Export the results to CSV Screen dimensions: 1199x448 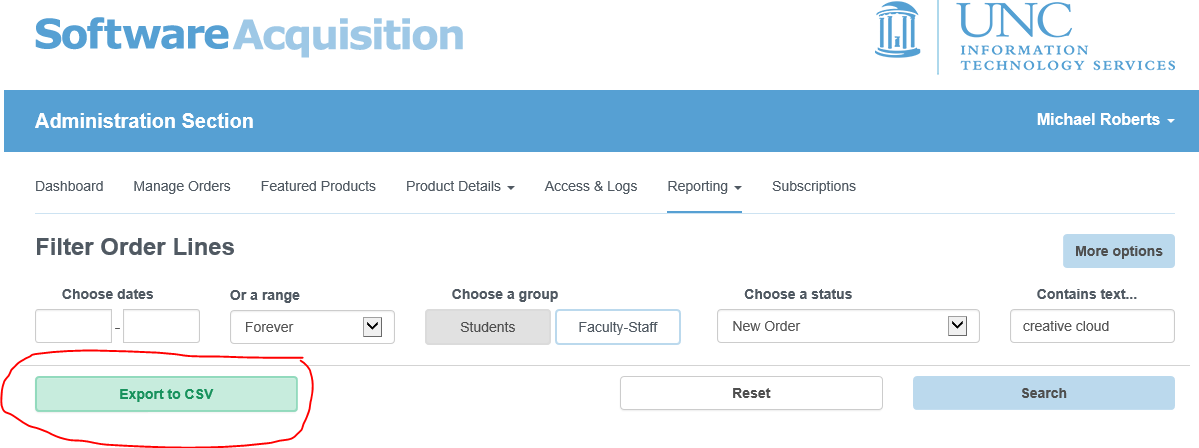[166, 394]
